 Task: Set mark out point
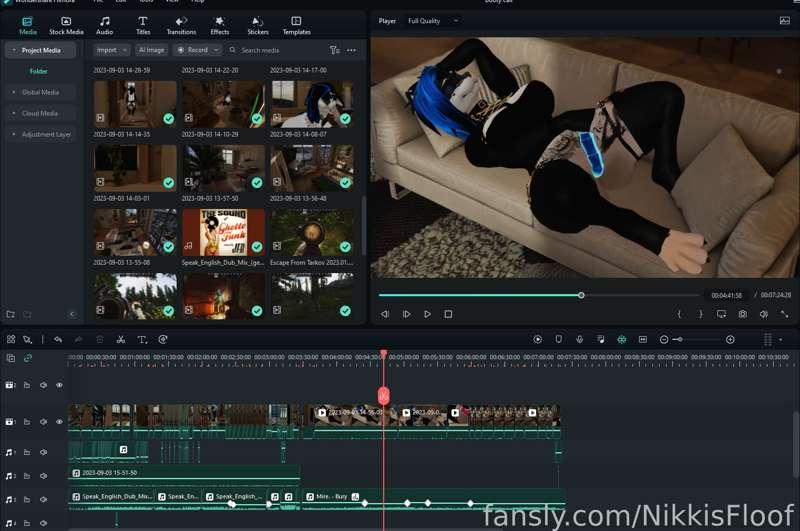click(701, 314)
